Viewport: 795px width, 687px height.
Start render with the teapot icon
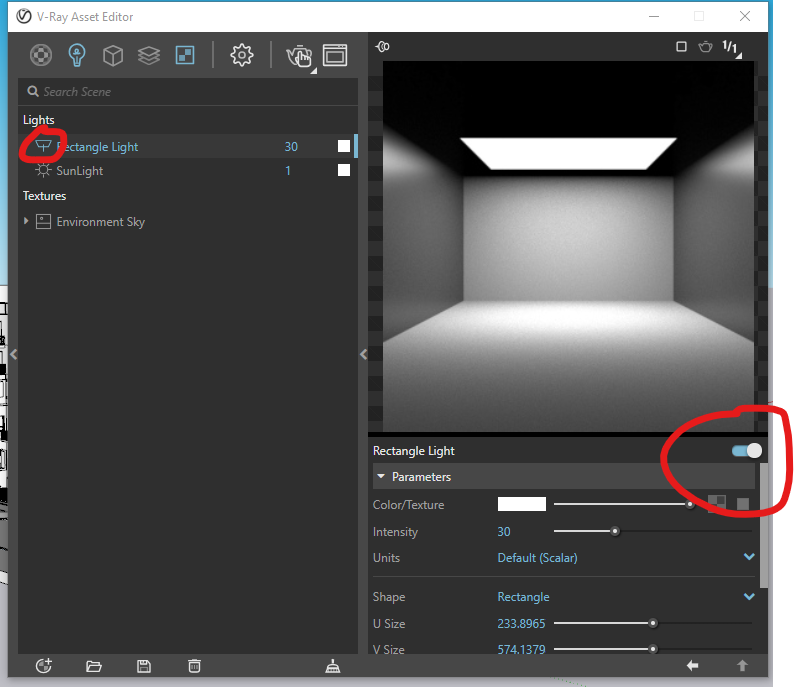pos(298,56)
